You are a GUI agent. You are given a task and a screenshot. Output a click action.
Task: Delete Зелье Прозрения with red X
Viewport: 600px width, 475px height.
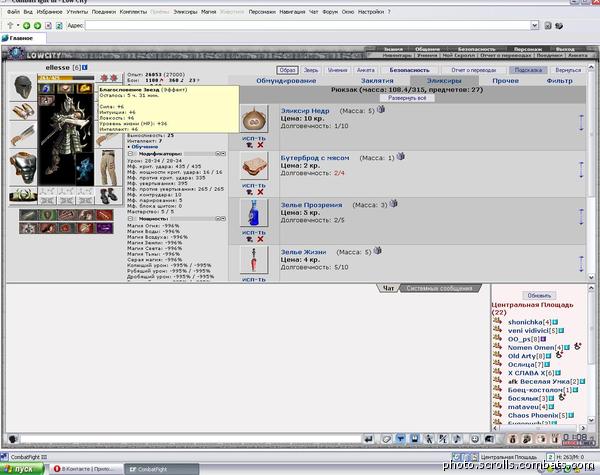260,239
